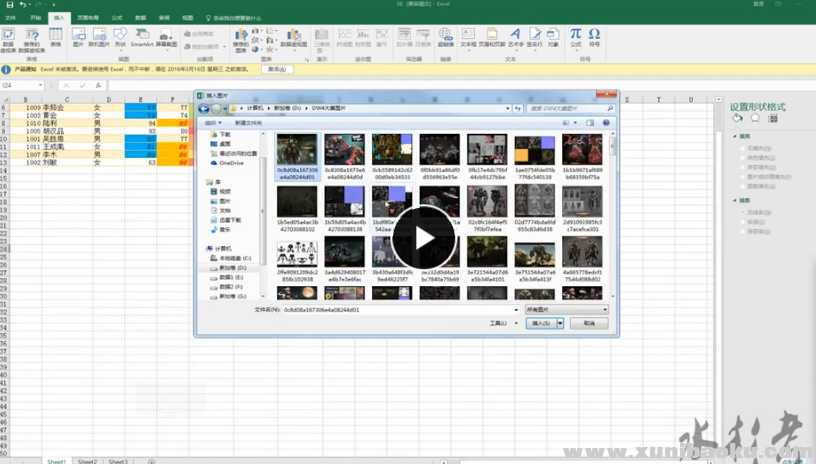Click the New Folder (新建文件夹) button
This screenshot has height=464, width=816.
(x=247, y=122)
